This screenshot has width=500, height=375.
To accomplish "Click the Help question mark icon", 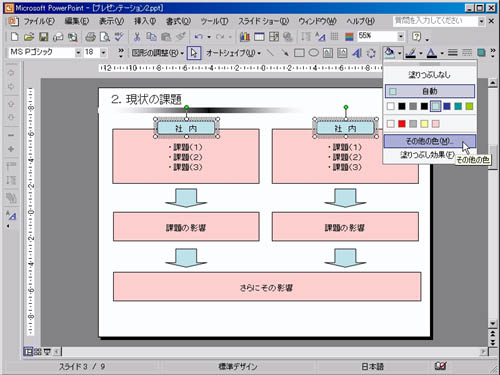I will (x=417, y=37).
